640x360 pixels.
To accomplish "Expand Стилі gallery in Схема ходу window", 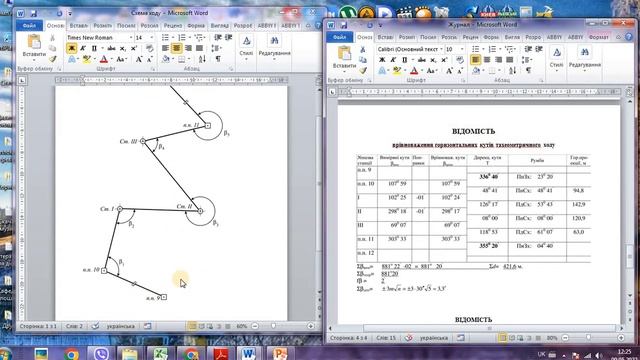I will pos(246,48).
